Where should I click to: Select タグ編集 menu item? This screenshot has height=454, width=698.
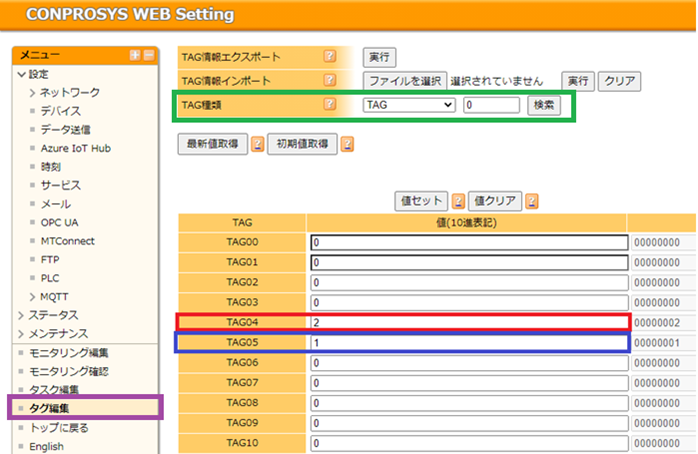click(x=49, y=408)
